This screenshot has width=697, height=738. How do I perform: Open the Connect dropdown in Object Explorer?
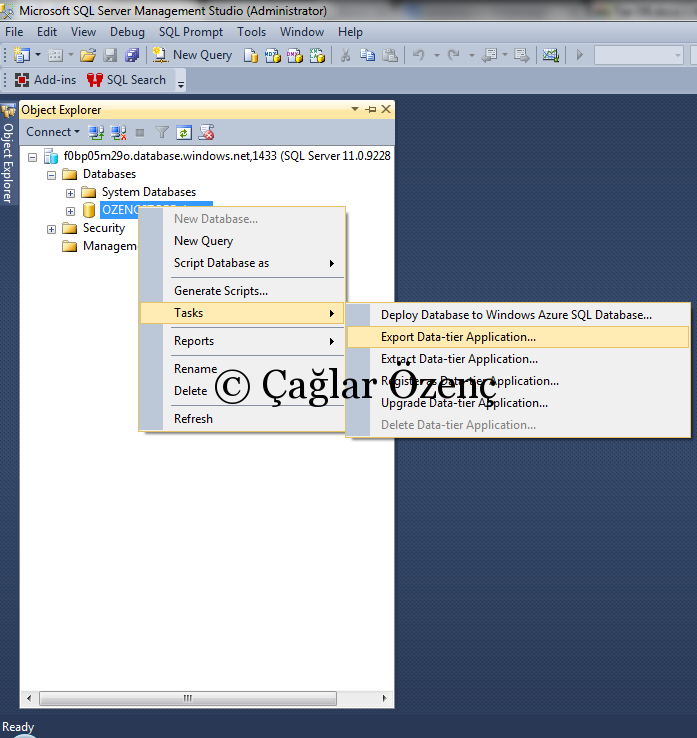coord(53,132)
